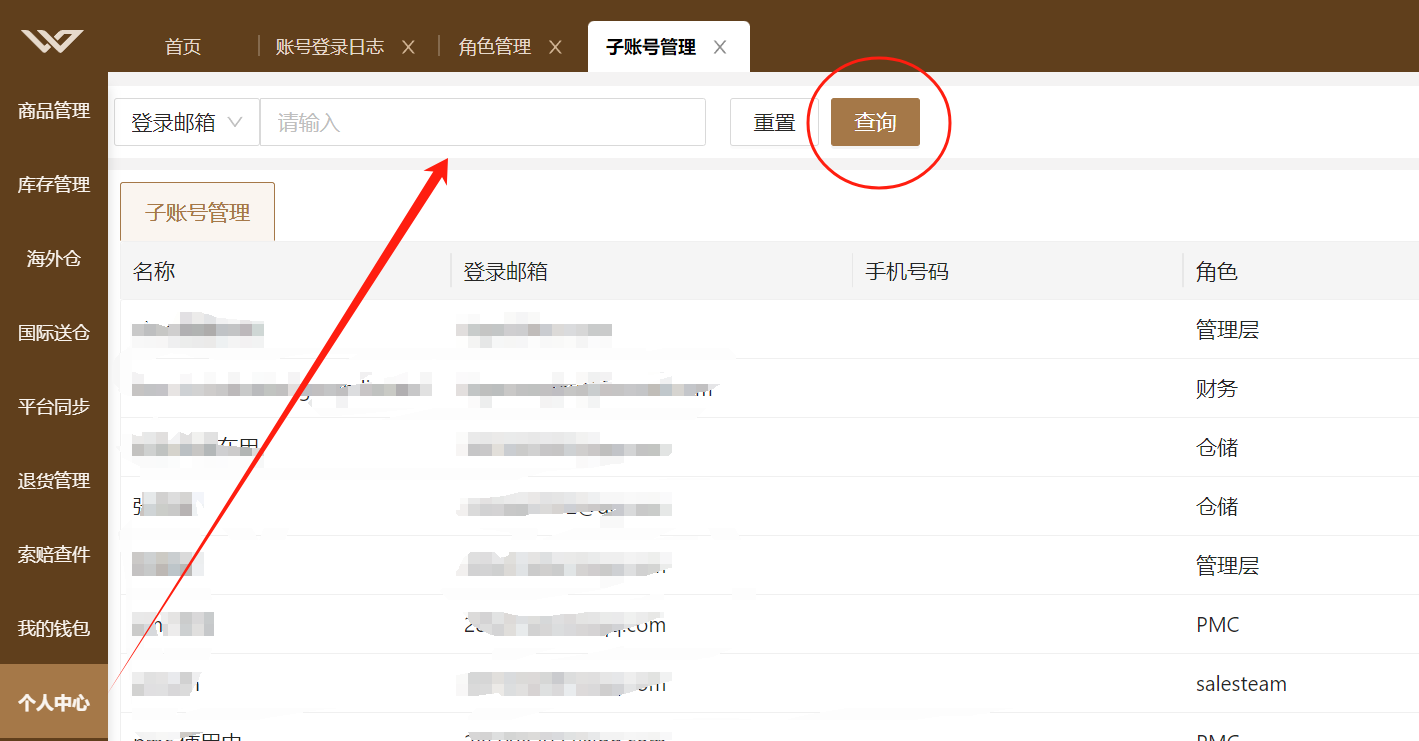The image size is (1419, 741).
Task: Click the 财务 role cell
Action: pyautogui.click(x=1217, y=389)
